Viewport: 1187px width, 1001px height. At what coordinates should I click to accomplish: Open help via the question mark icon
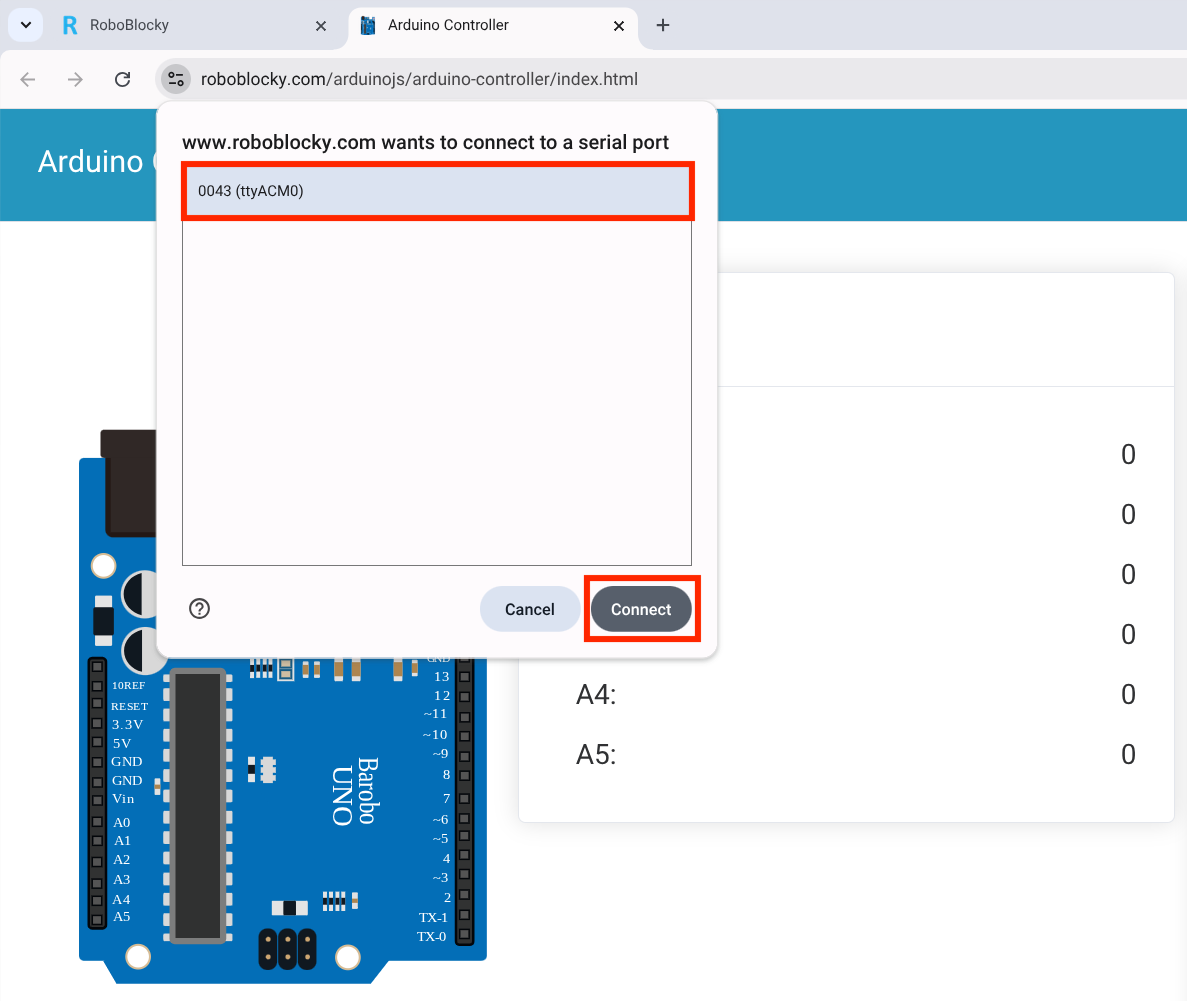point(200,609)
